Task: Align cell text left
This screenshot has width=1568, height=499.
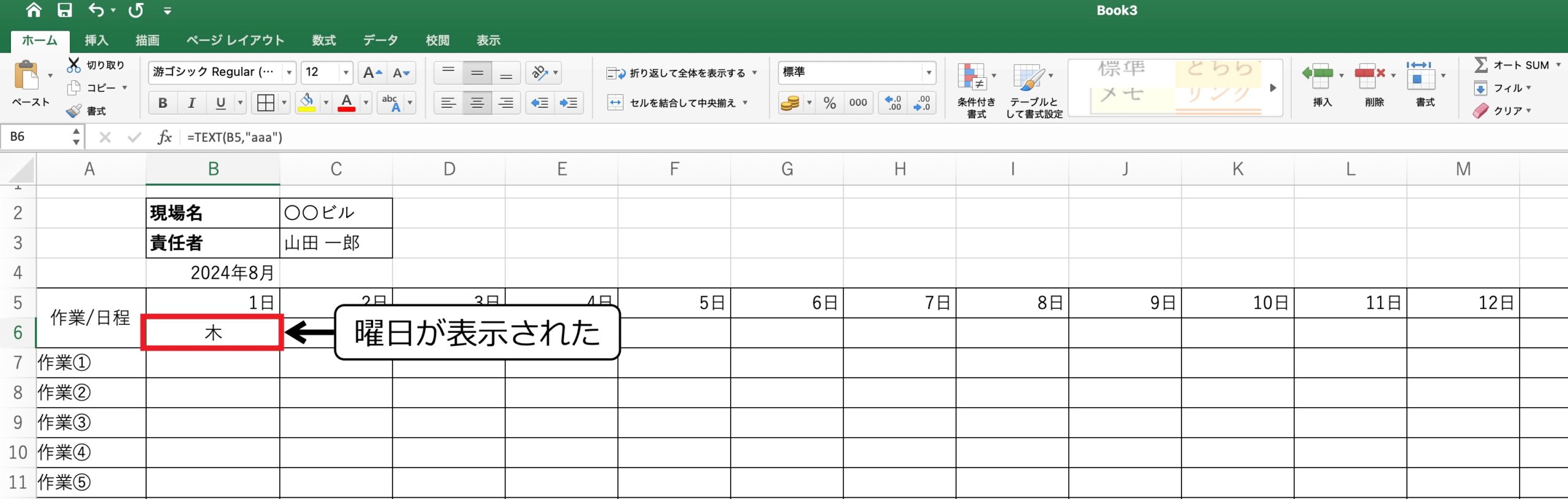Action: (x=448, y=103)
